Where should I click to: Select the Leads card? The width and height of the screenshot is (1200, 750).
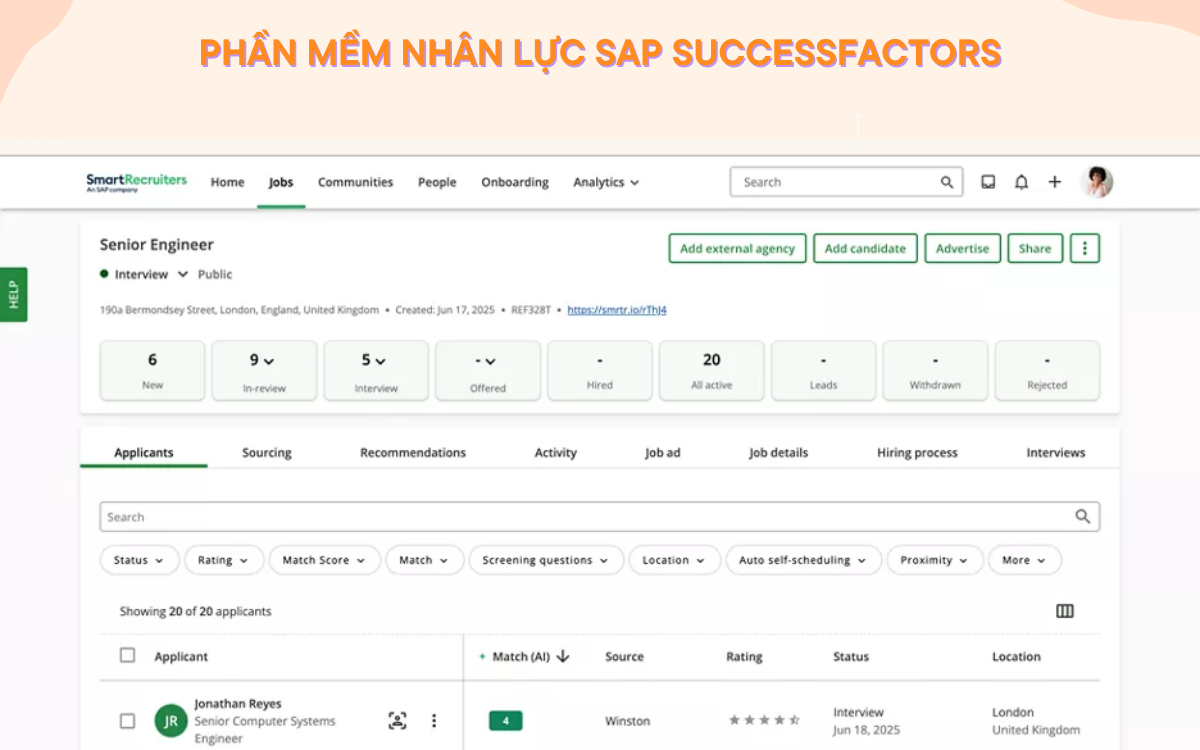(824, 370)
